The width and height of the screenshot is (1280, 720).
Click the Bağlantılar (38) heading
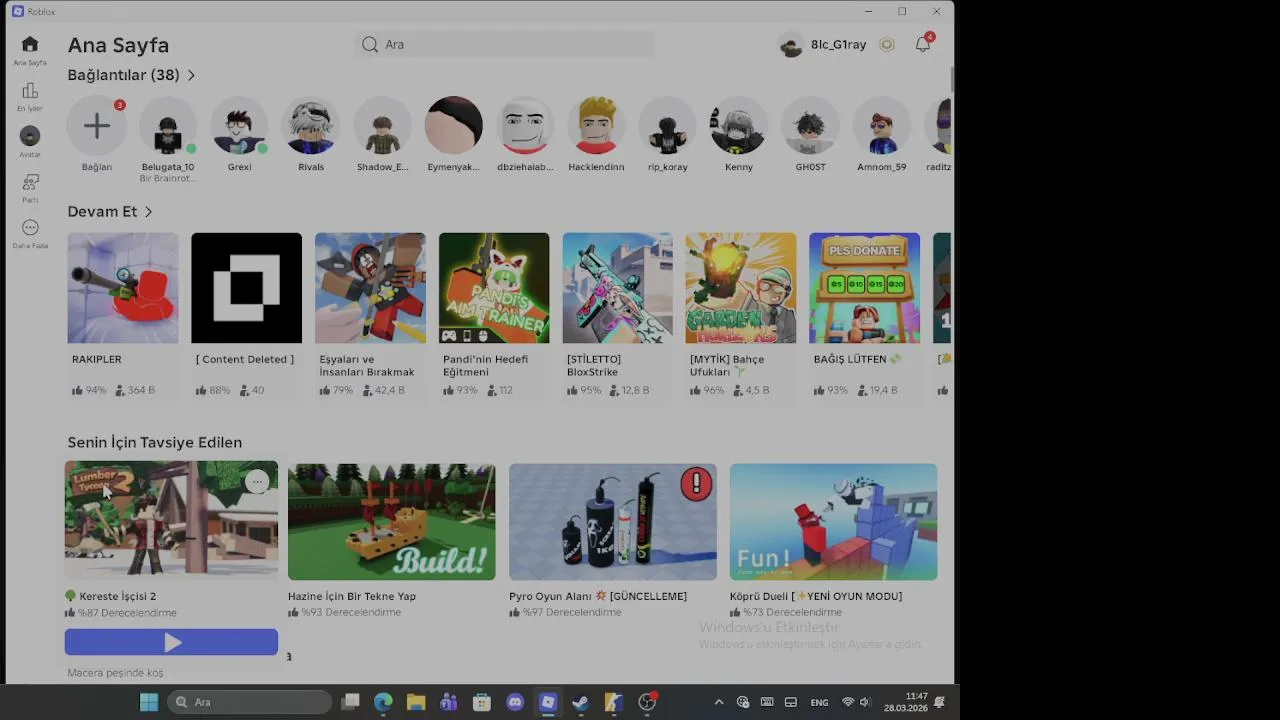123,75
